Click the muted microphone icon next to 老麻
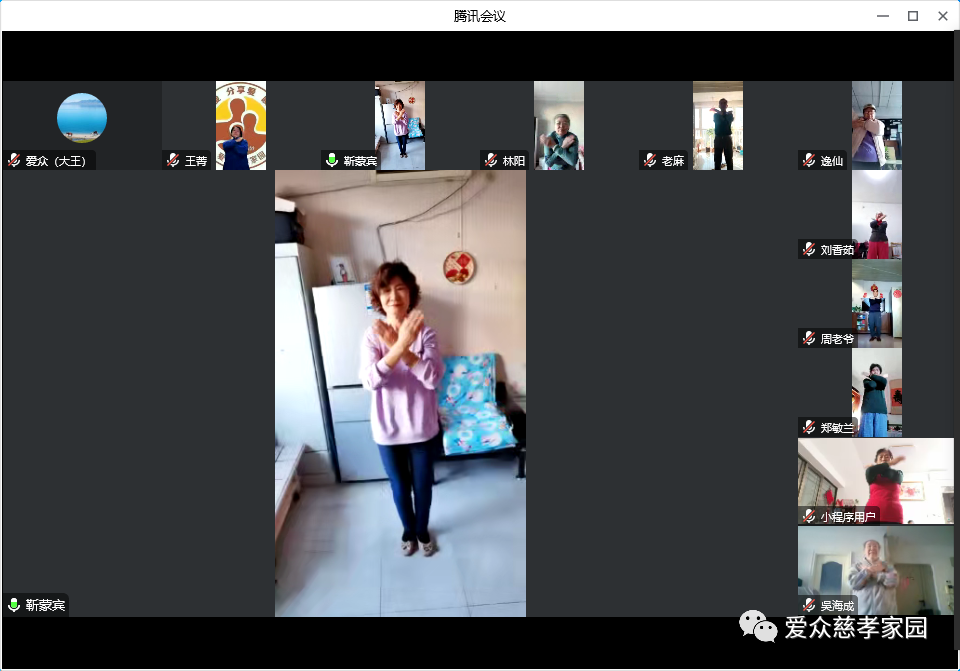This screenshot has width=960, height=671. (650, 160)
